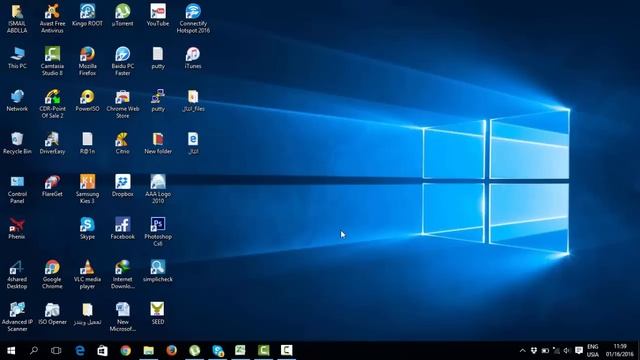Switch to Chrome on the taskbar
This screenshot has height=360, width=640.
coord(126,351)
